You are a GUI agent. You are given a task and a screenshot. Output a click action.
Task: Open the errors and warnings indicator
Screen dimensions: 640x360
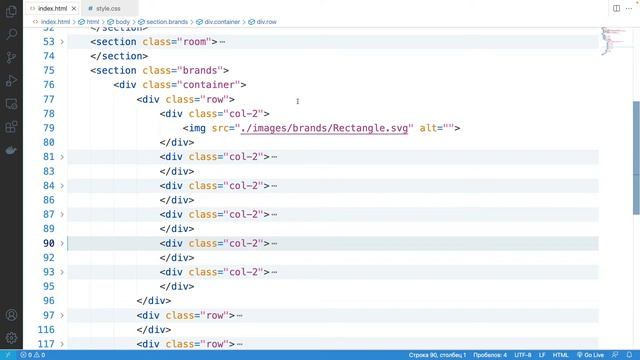click(x=33, y=355)
